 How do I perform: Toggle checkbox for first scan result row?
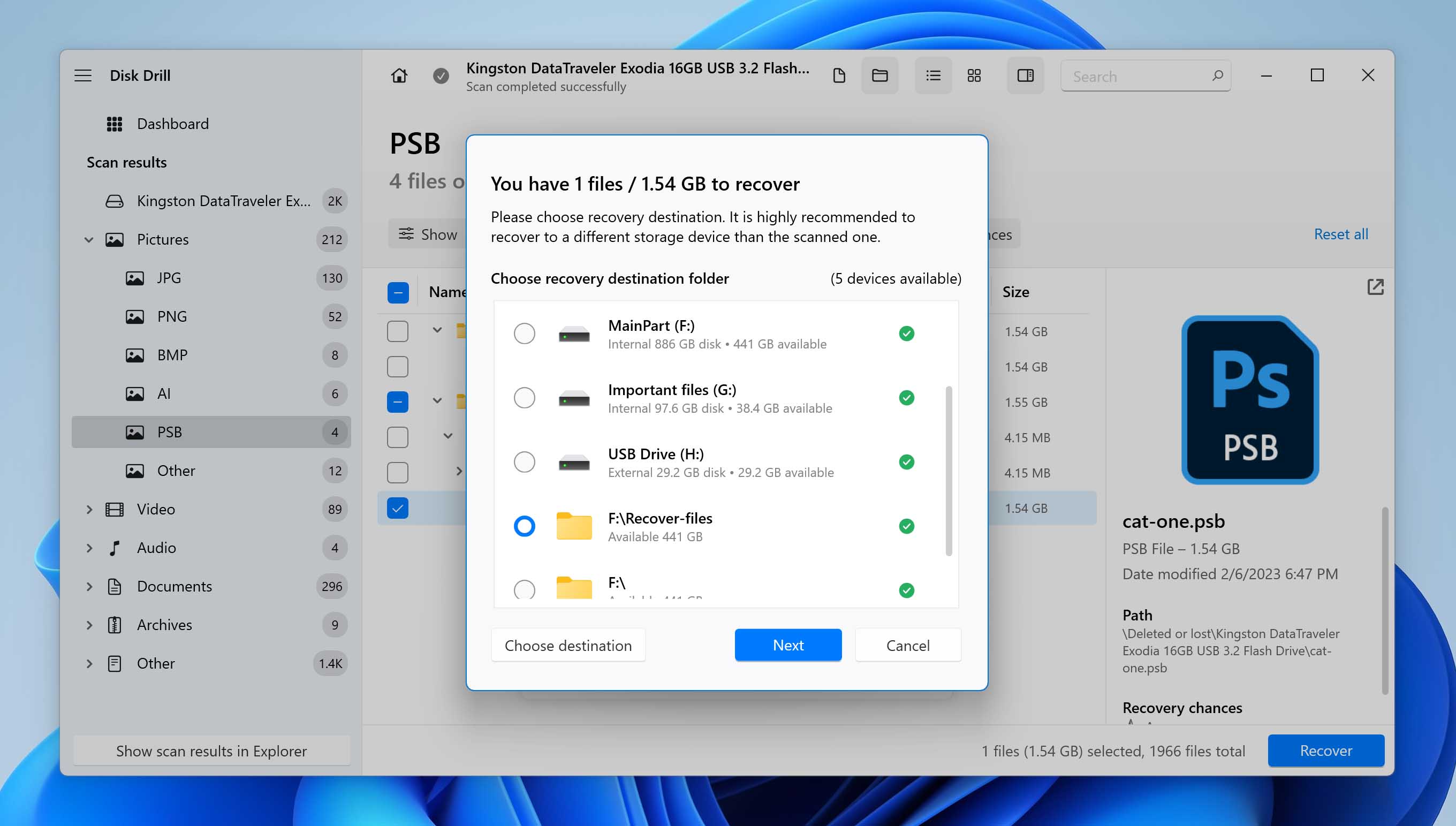[397, 331]
